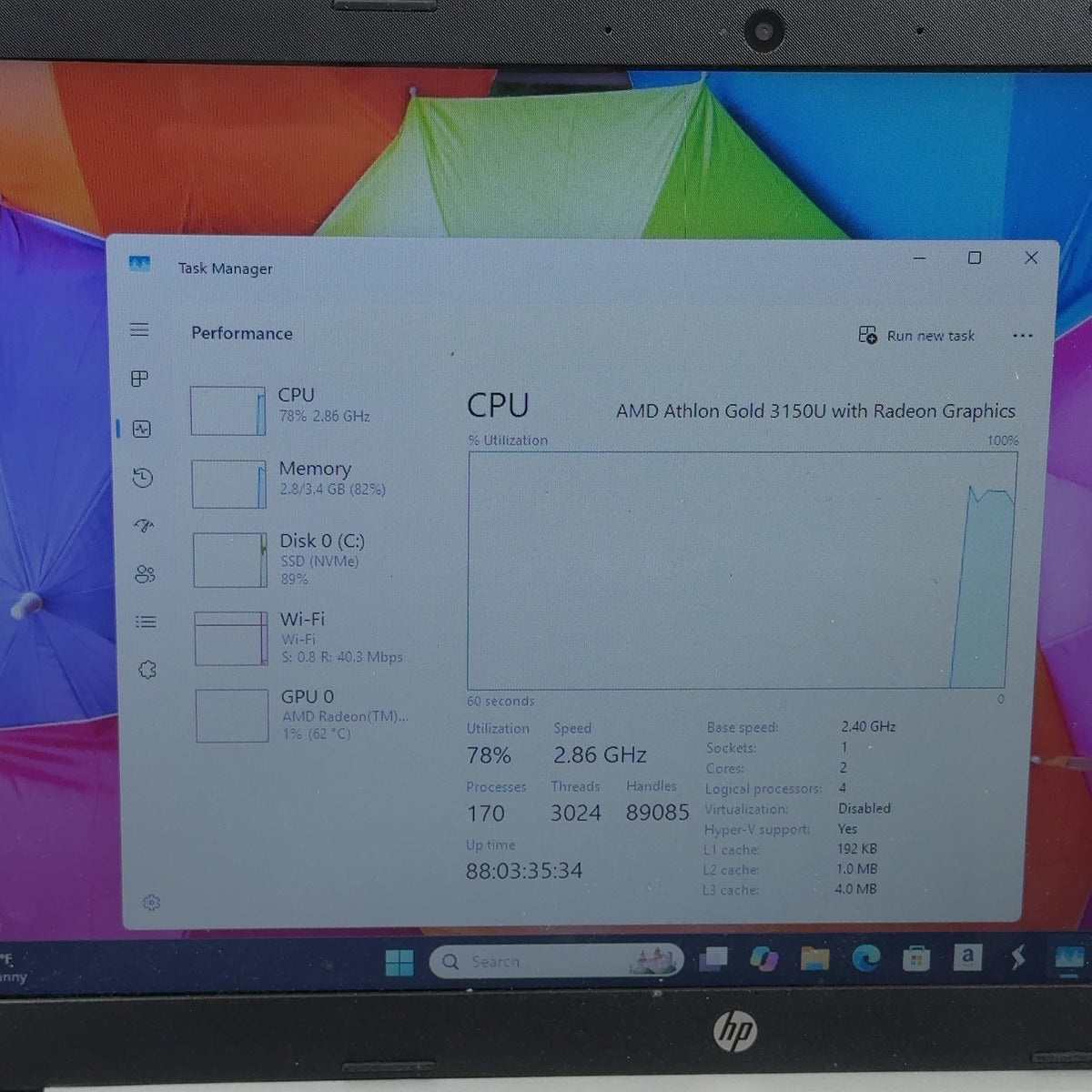Open the Windows Start menu
This screenshot has width=1092, height=1092.
(x=399, y=962)
